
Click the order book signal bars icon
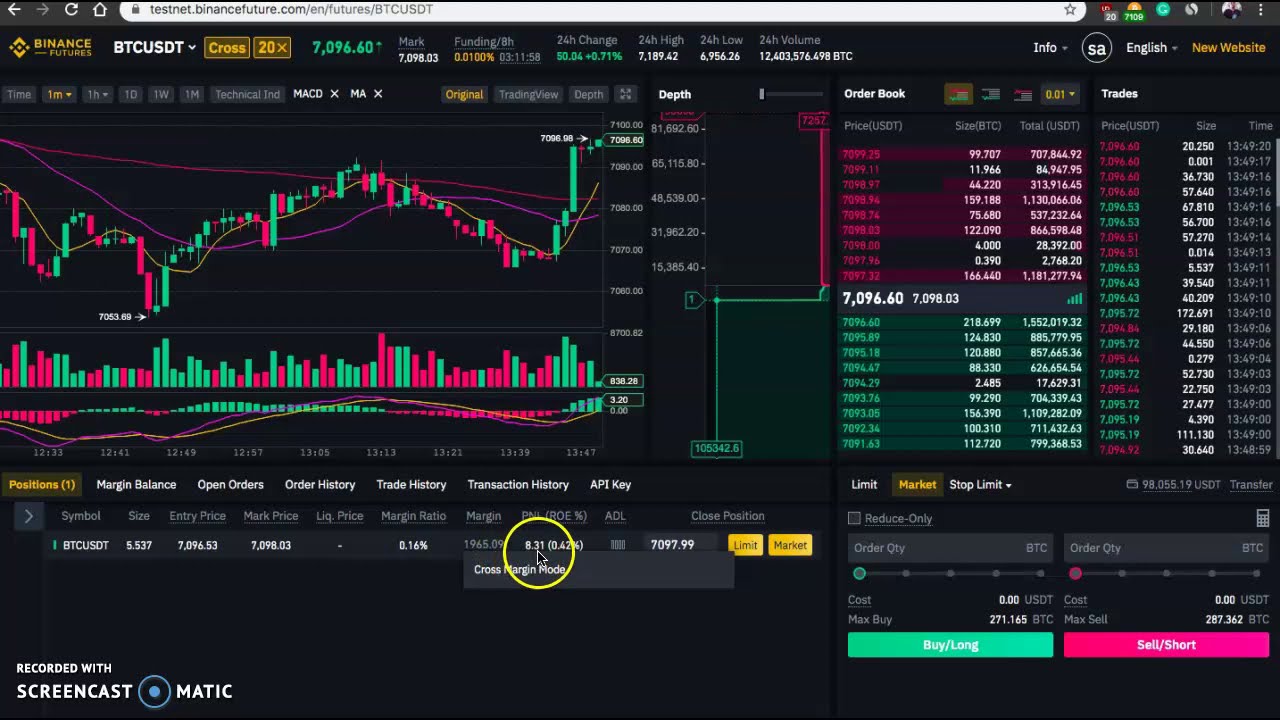coord(1074,299)
